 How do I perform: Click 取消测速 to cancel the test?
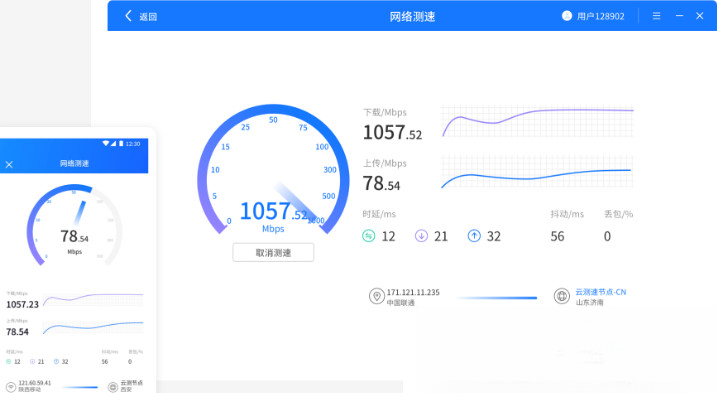pyautogui.click(x=273, y=253)
